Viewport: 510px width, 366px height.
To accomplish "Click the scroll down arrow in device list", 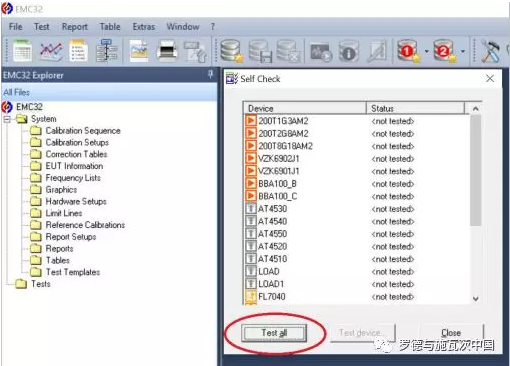I will 476,299.
